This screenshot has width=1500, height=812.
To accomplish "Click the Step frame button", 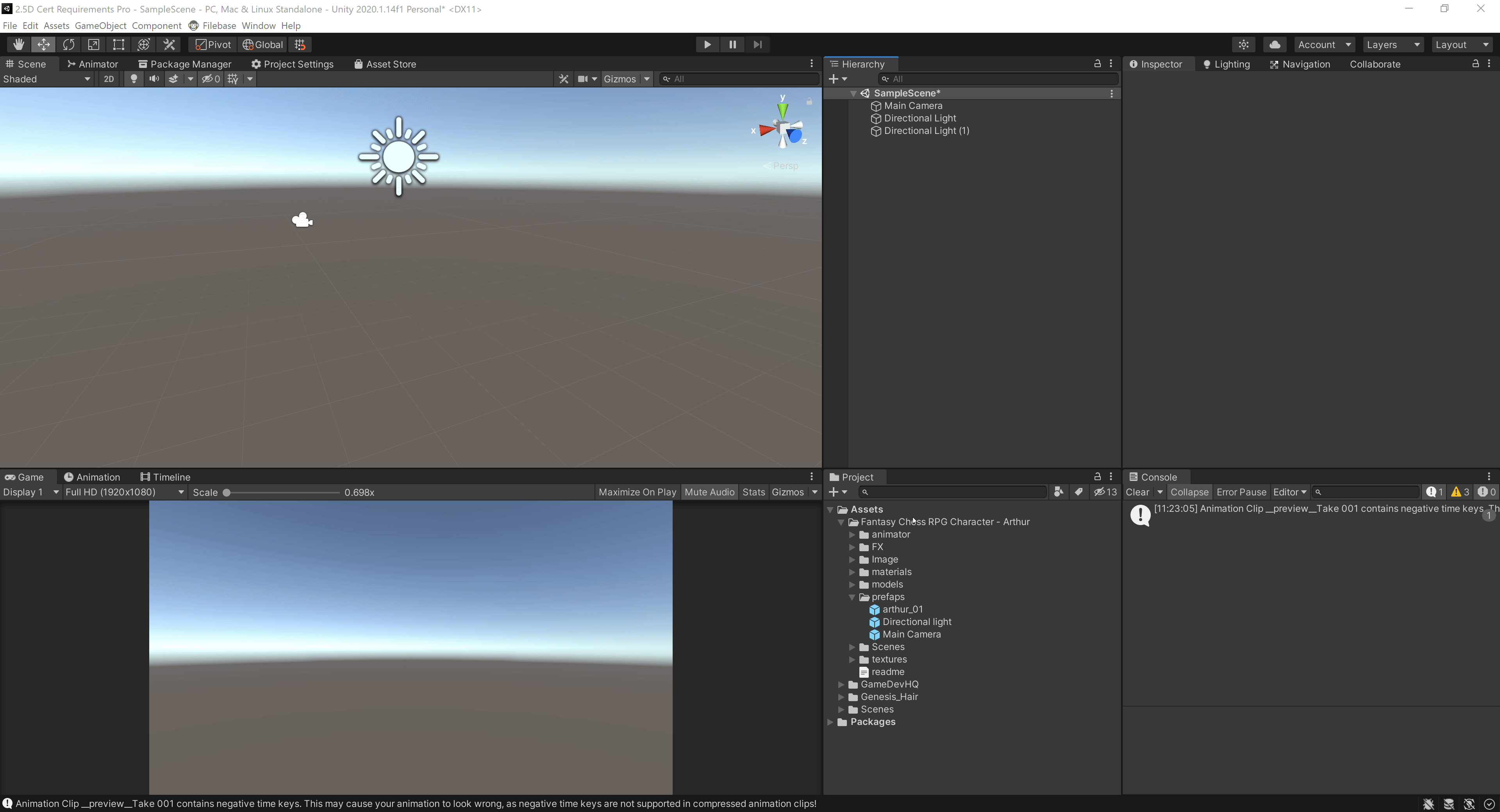I will (x=757, y=44).
